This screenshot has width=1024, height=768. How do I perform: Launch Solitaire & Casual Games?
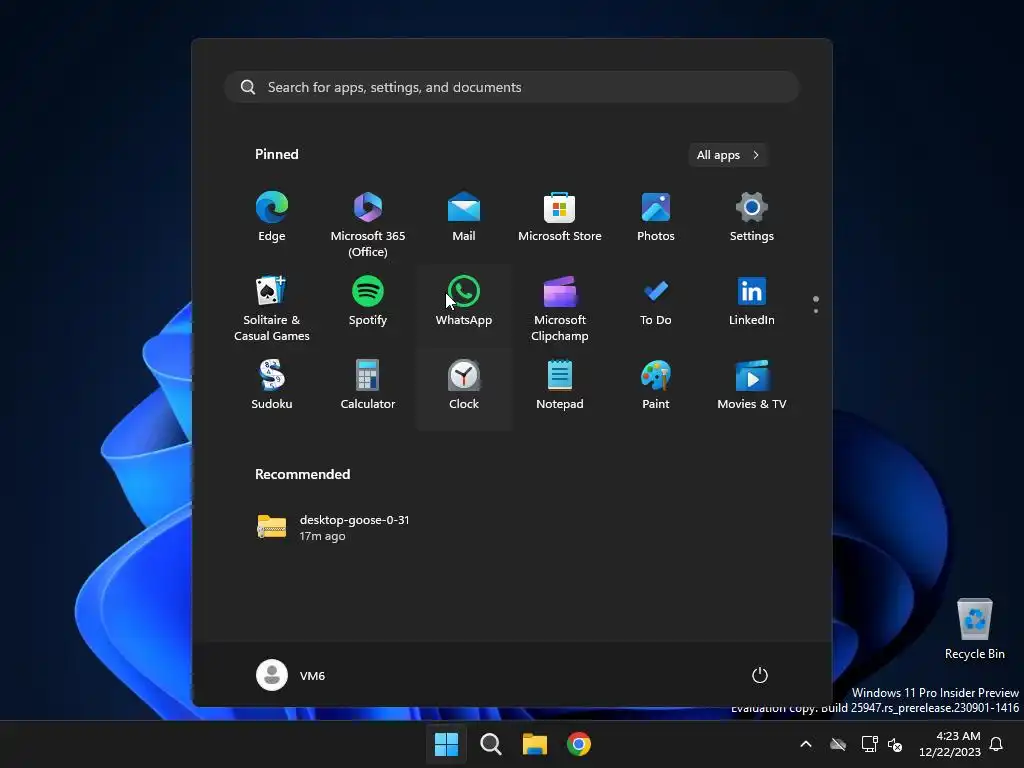[x=272, y=308]
